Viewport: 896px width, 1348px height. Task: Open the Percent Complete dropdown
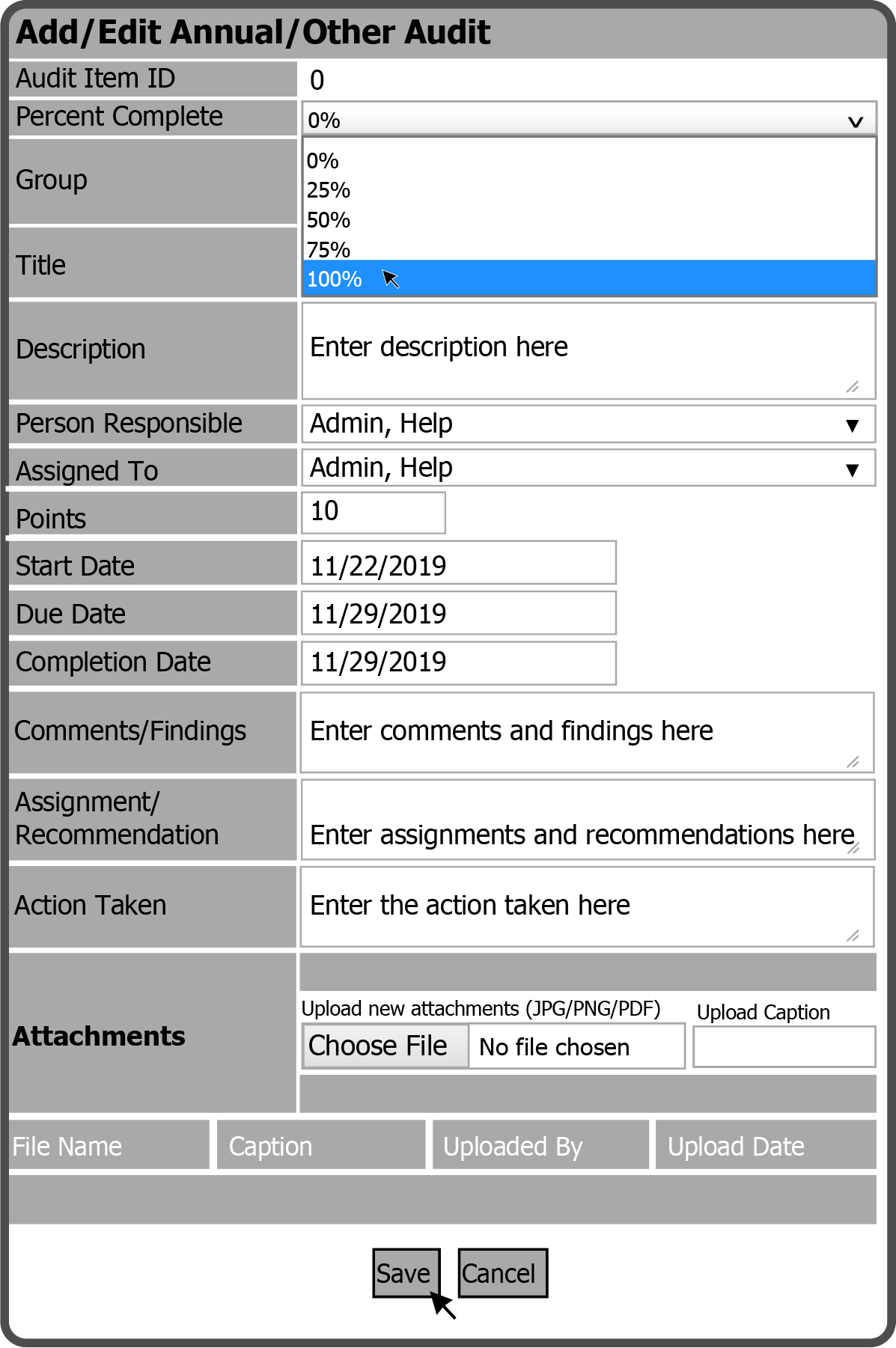(x=588, y=120)
